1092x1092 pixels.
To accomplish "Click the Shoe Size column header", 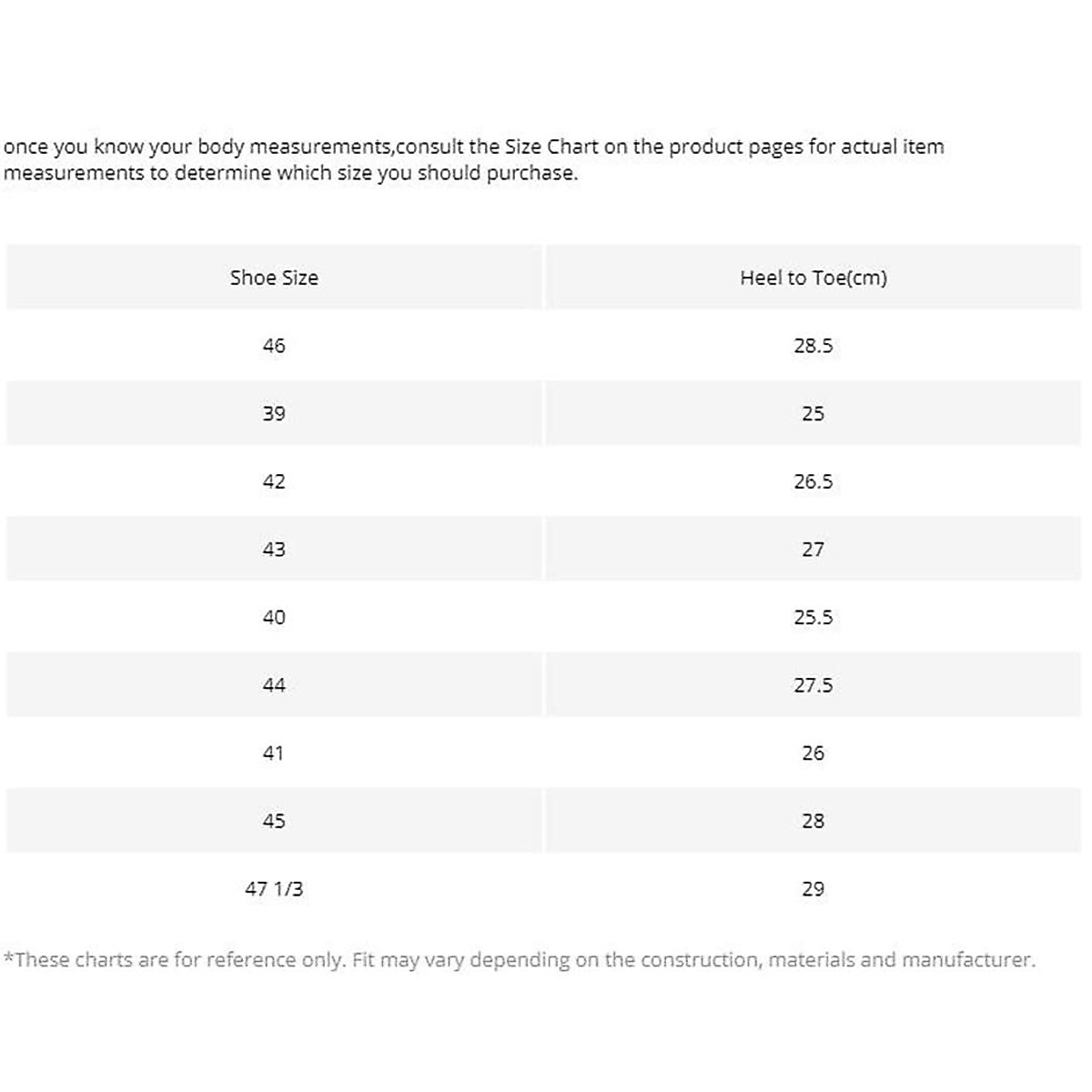I will 274,278.
